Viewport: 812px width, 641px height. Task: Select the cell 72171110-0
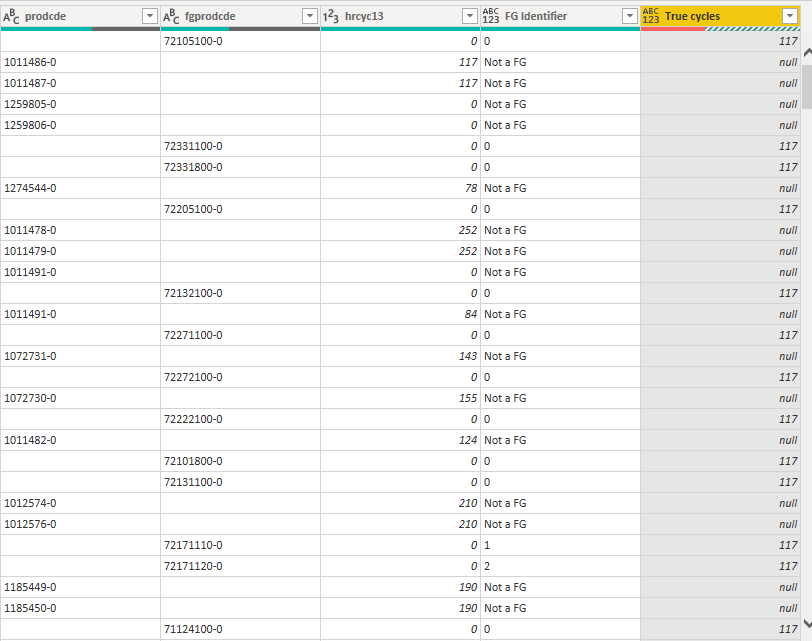point(240,545)
